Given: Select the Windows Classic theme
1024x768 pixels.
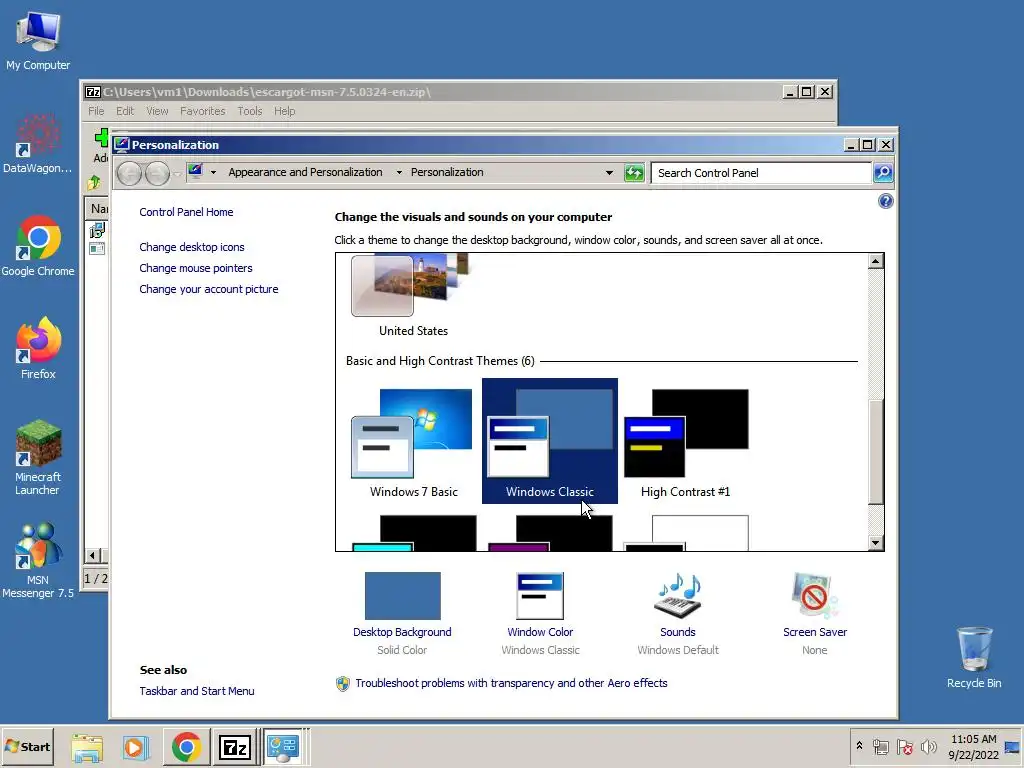Looking at the screenshot, I should pos(549,442).
